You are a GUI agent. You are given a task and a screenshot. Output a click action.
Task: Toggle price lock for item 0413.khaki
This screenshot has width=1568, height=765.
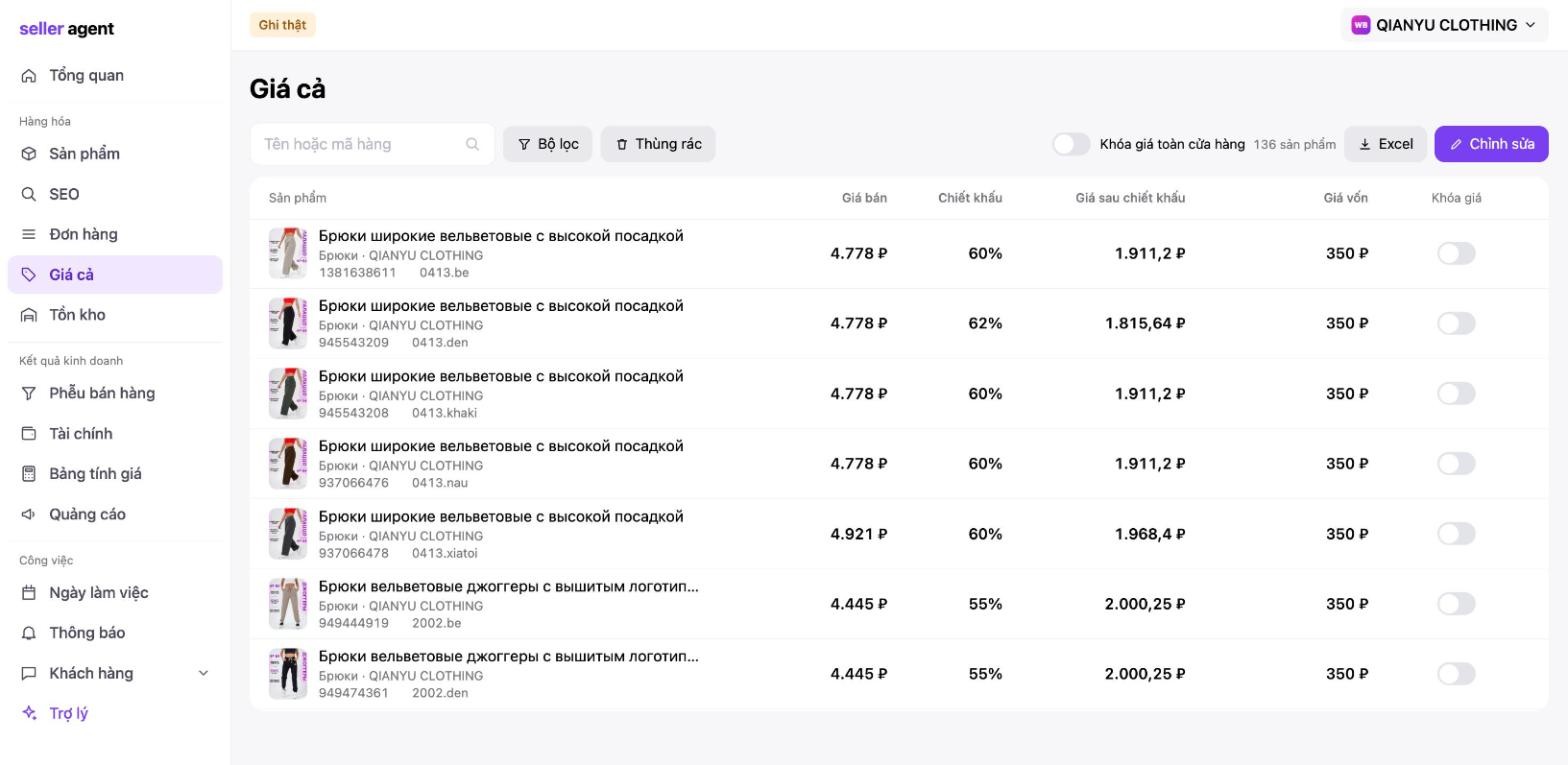pos(1456,393)
